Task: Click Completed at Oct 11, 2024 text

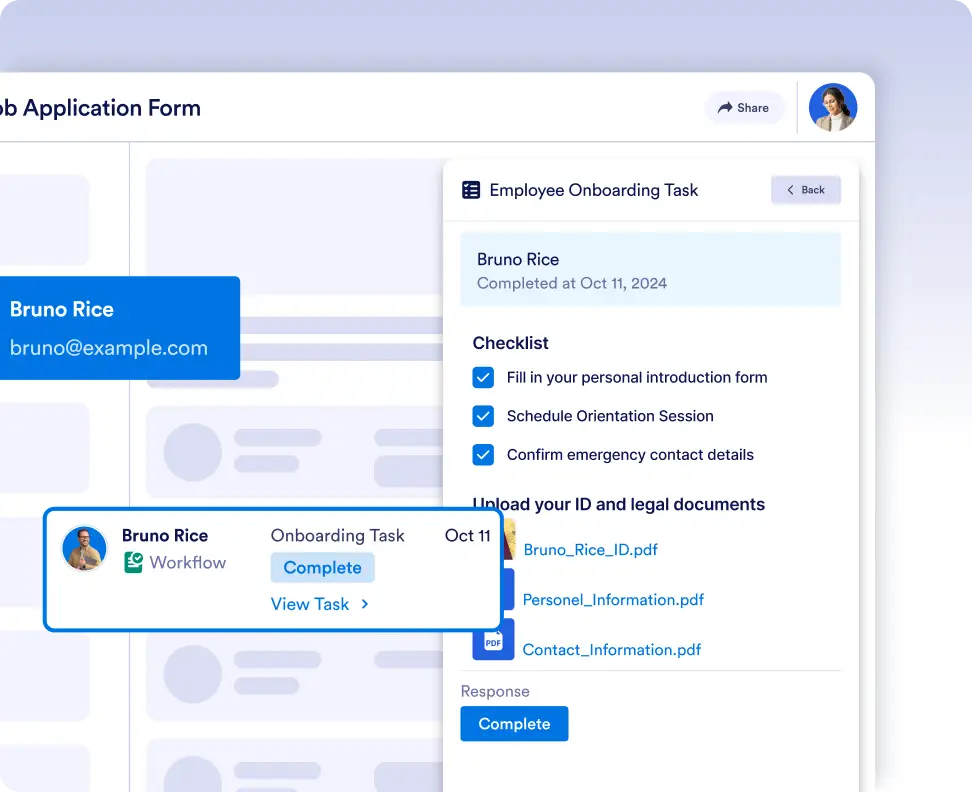Action: 572,283
